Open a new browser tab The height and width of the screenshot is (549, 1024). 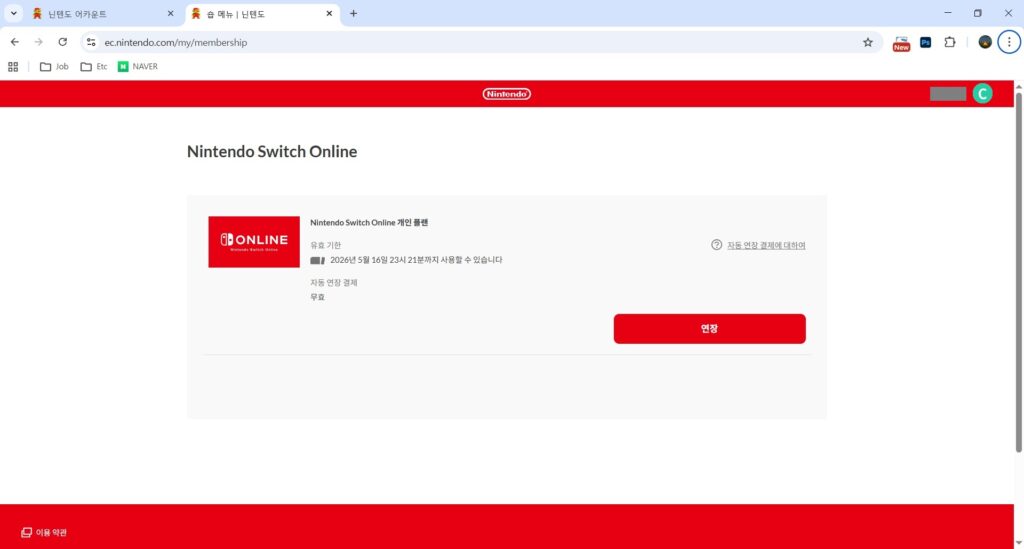(x=353, y=13)
